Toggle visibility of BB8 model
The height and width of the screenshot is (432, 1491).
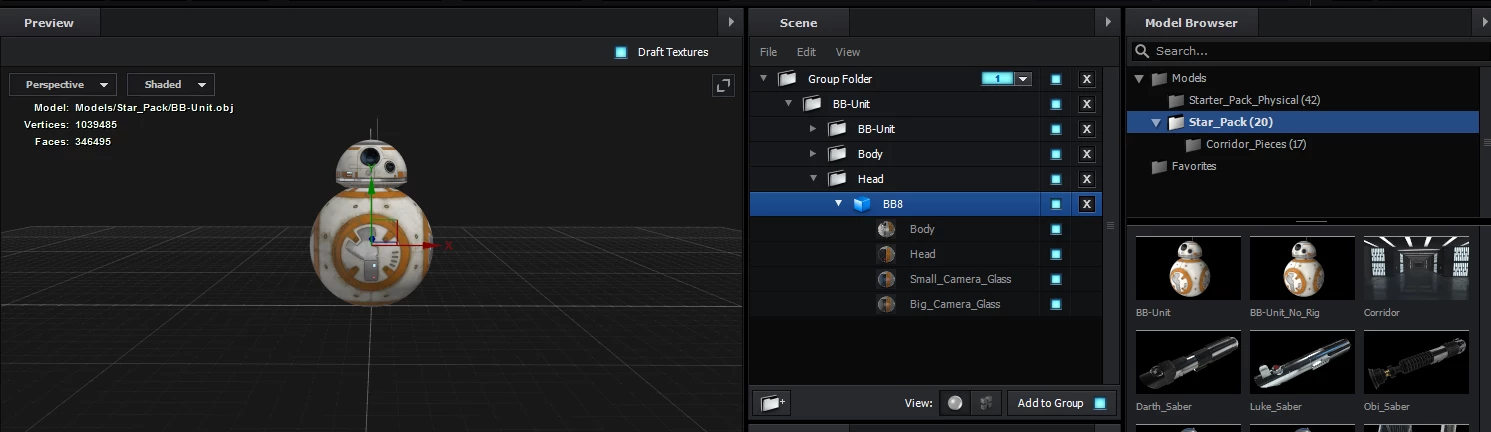coord(1056,204)
